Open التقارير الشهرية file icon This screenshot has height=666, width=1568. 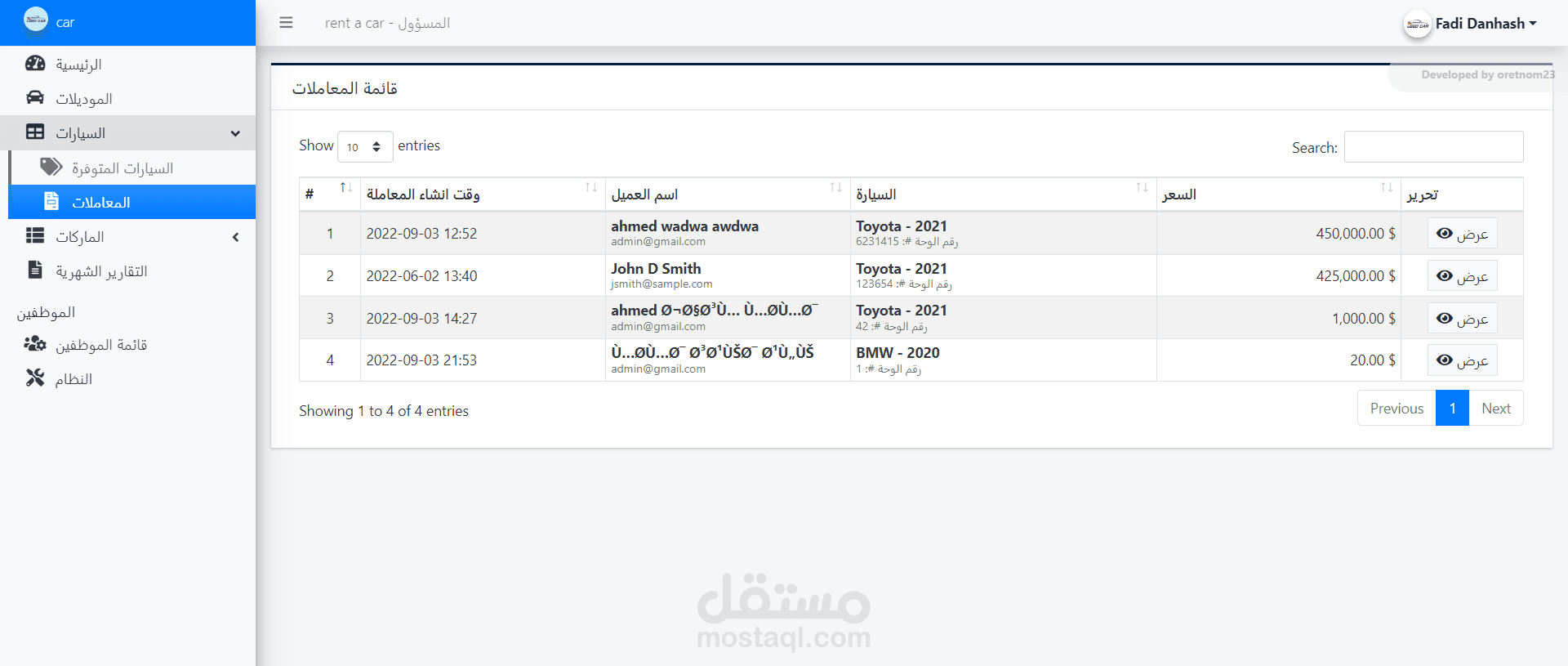[35, 270]
